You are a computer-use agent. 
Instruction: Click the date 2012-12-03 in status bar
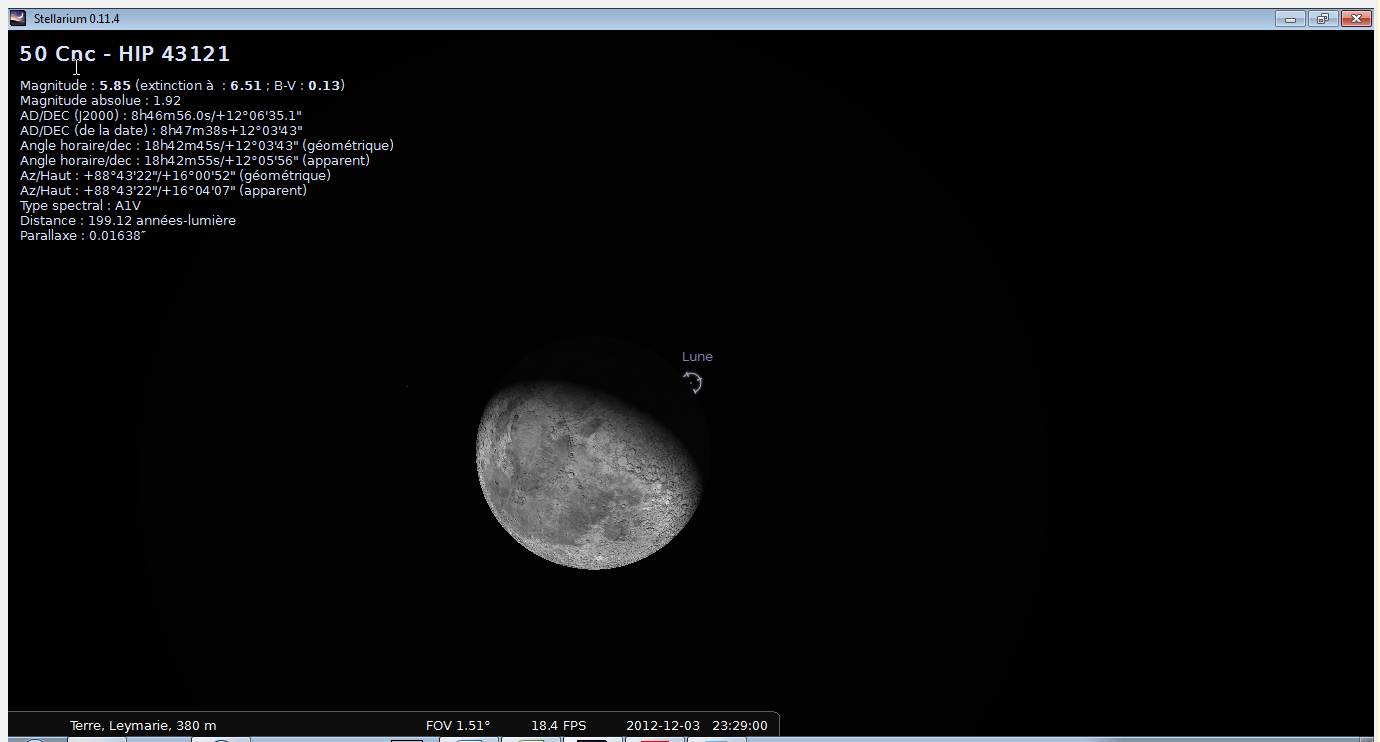[663, 726]
